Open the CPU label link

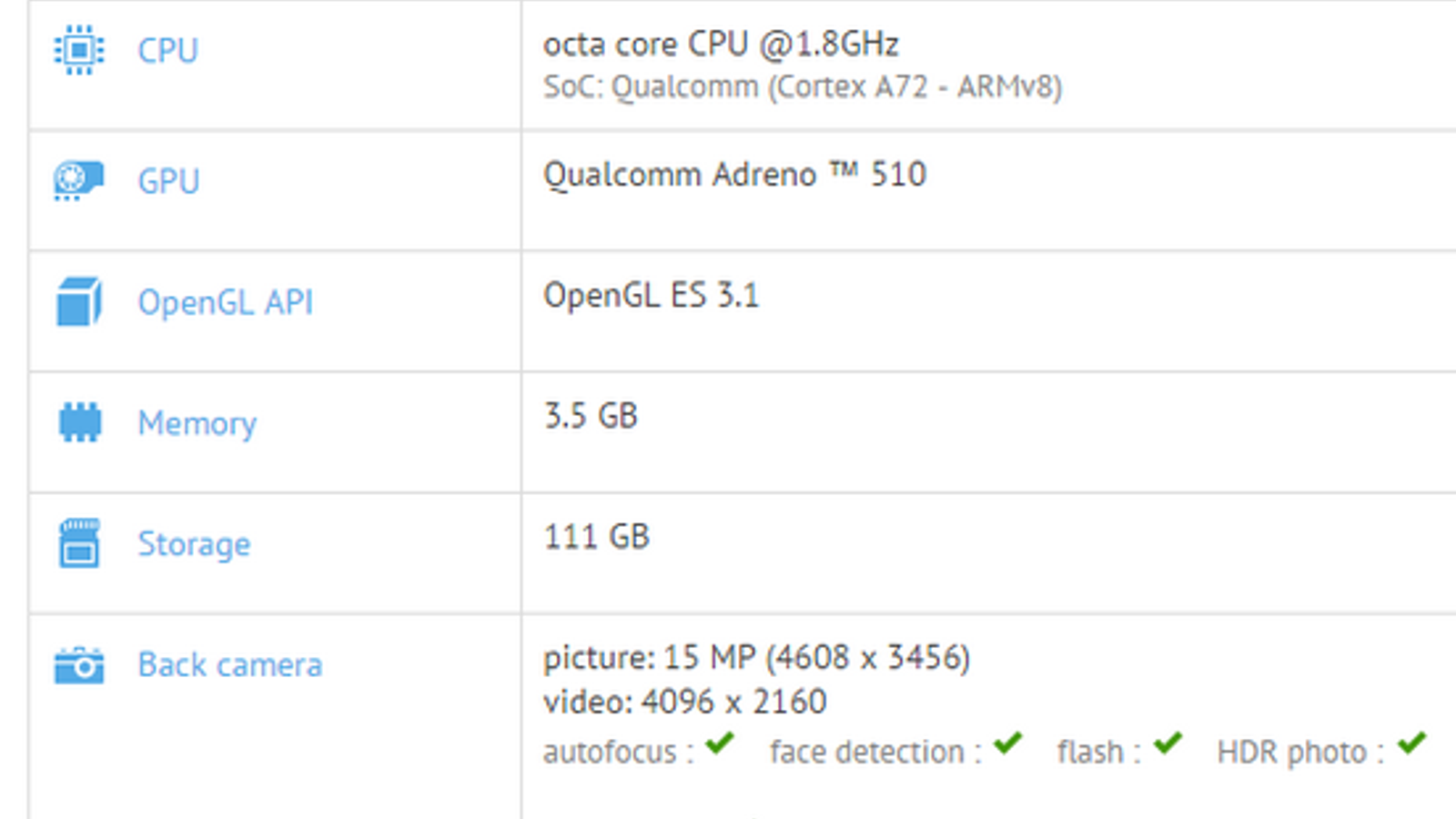pyautogui.click(x=167, y=50)
